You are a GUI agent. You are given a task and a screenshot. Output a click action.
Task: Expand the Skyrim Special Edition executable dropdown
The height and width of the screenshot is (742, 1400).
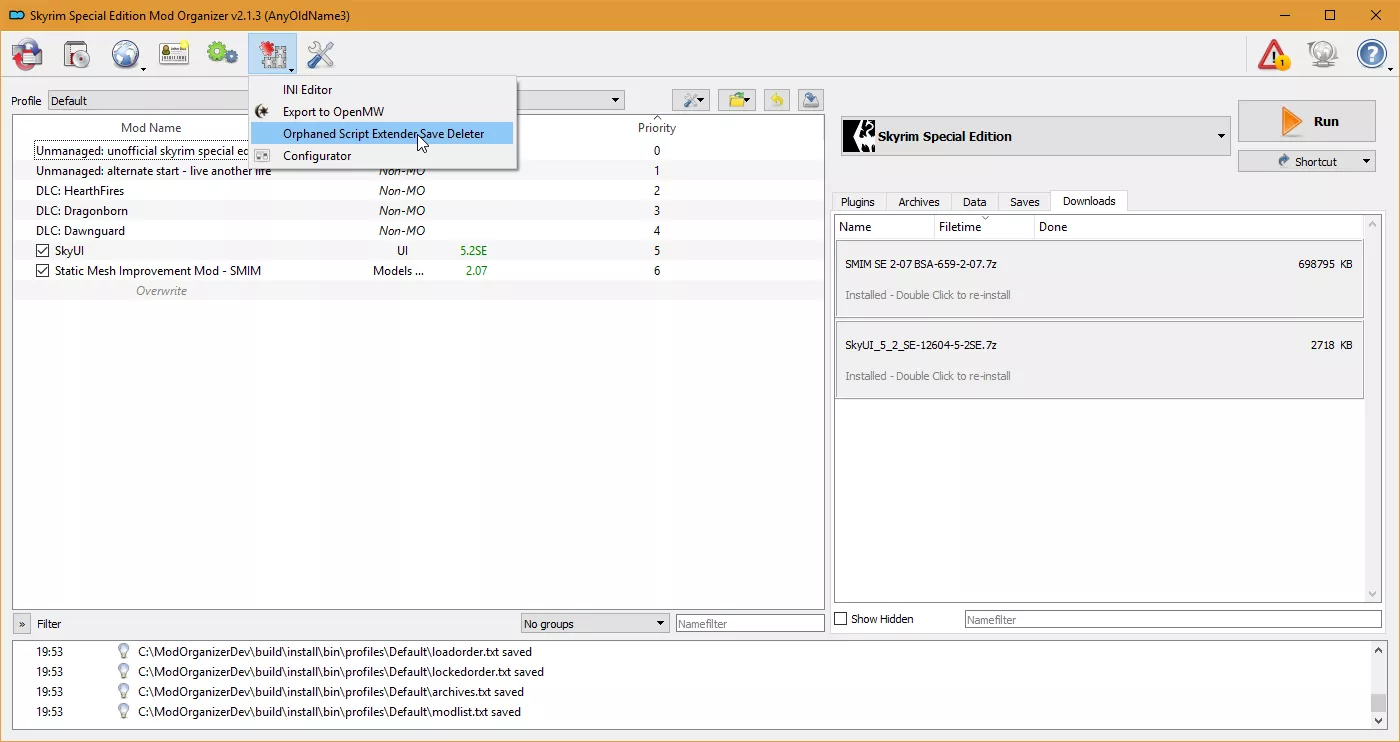[x=1221, y=136]
